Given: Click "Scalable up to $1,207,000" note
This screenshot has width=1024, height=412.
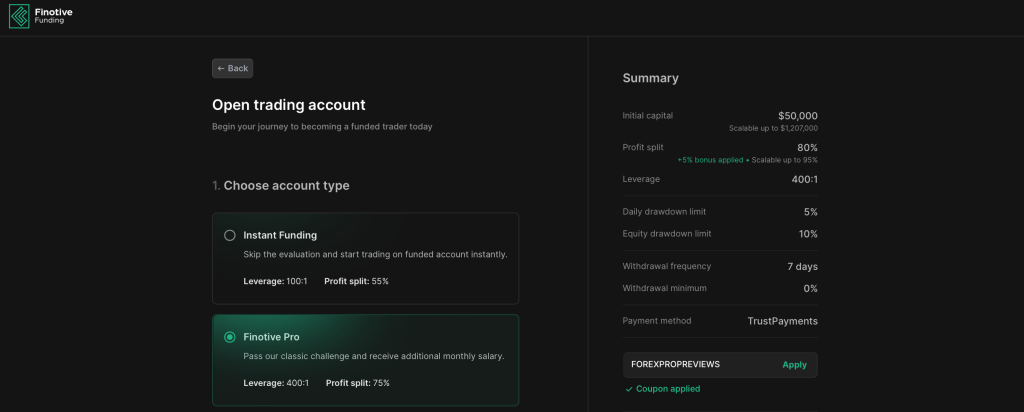Looking at the screenshot, I should click(x=773, y=129).
